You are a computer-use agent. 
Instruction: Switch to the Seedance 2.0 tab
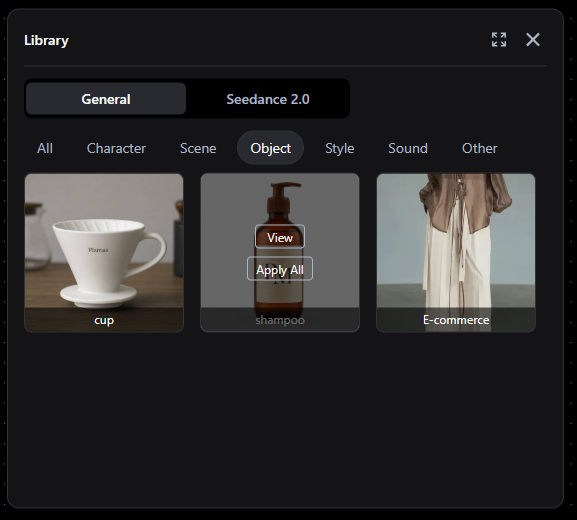268,99
